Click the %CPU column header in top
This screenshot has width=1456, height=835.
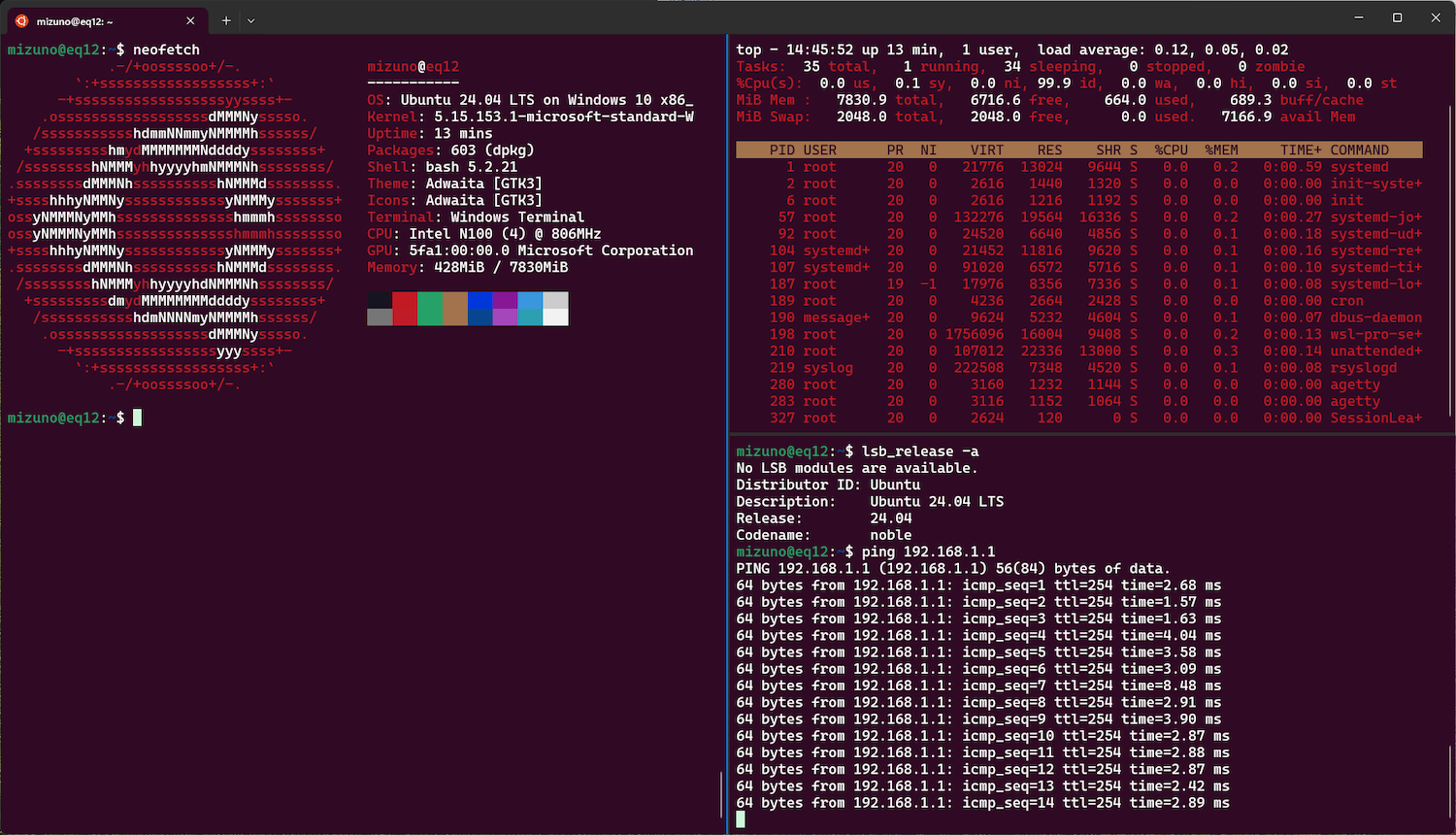[x=1171, y=150]
